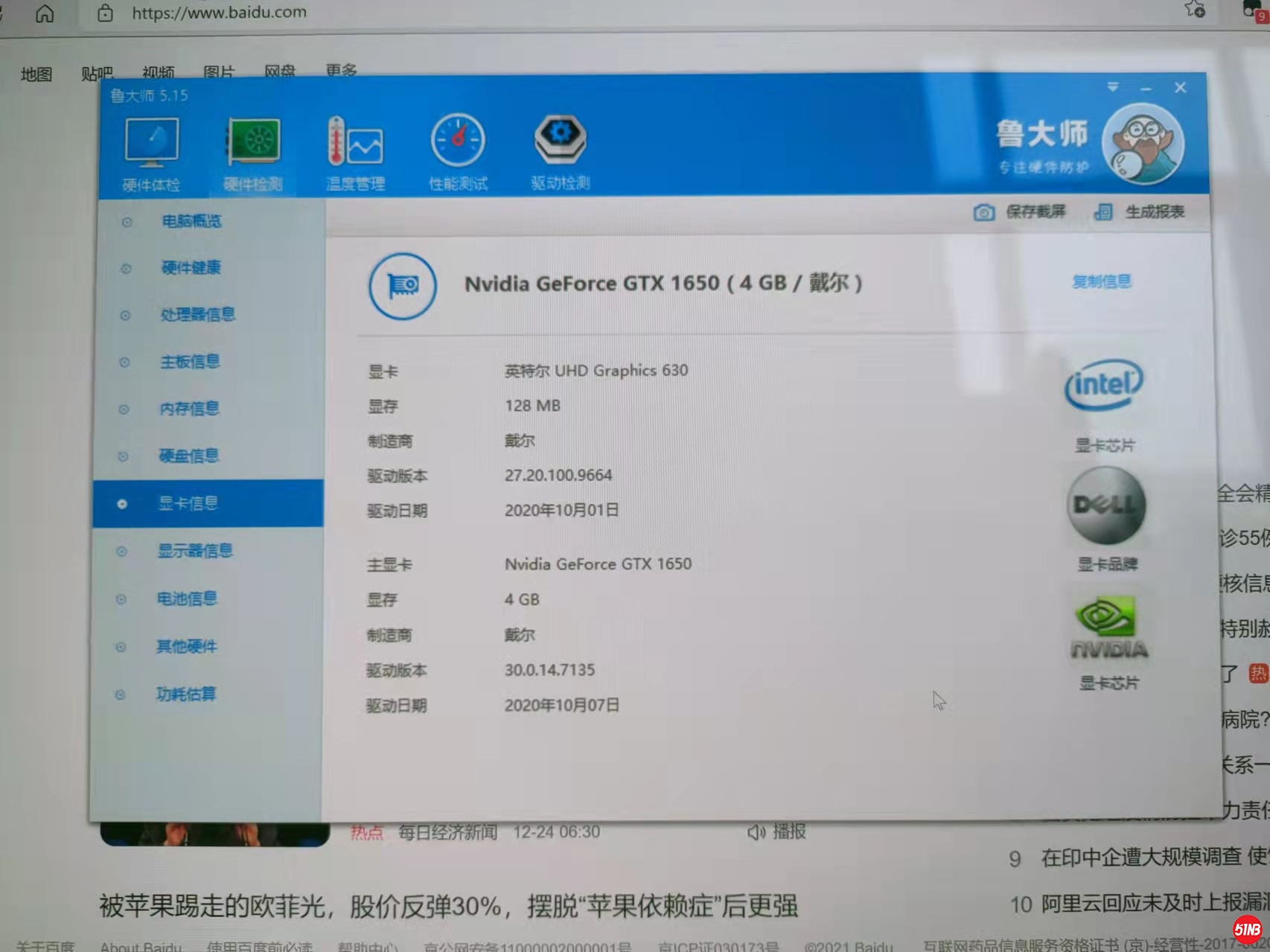1270x952 pixels.
Task: Click the 主显卡 Nvidia GeForce GTX 1650 value
Action: click(x=598, y=564)
